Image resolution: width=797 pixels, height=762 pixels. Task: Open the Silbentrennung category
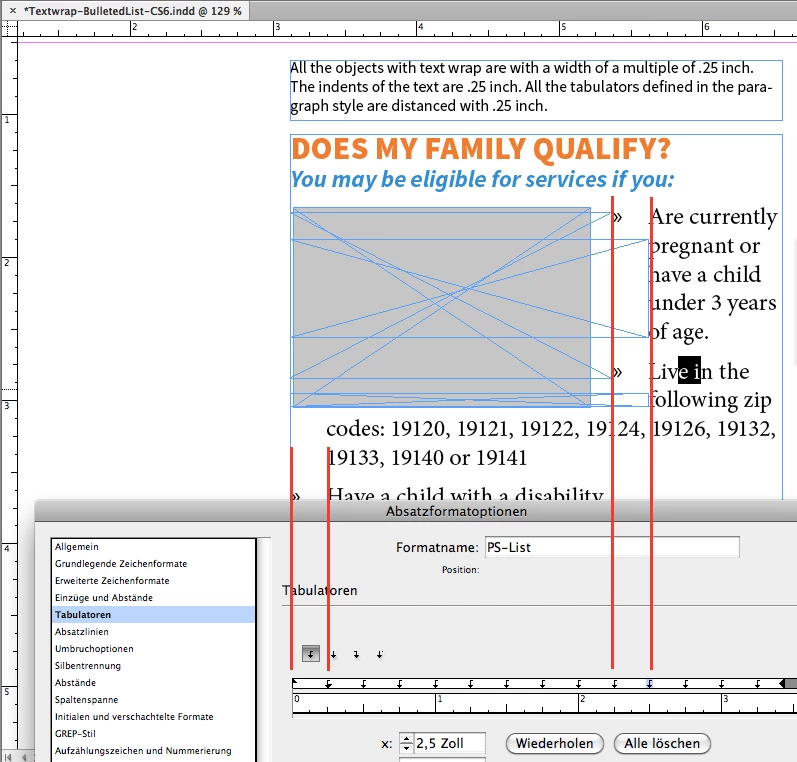153,665
